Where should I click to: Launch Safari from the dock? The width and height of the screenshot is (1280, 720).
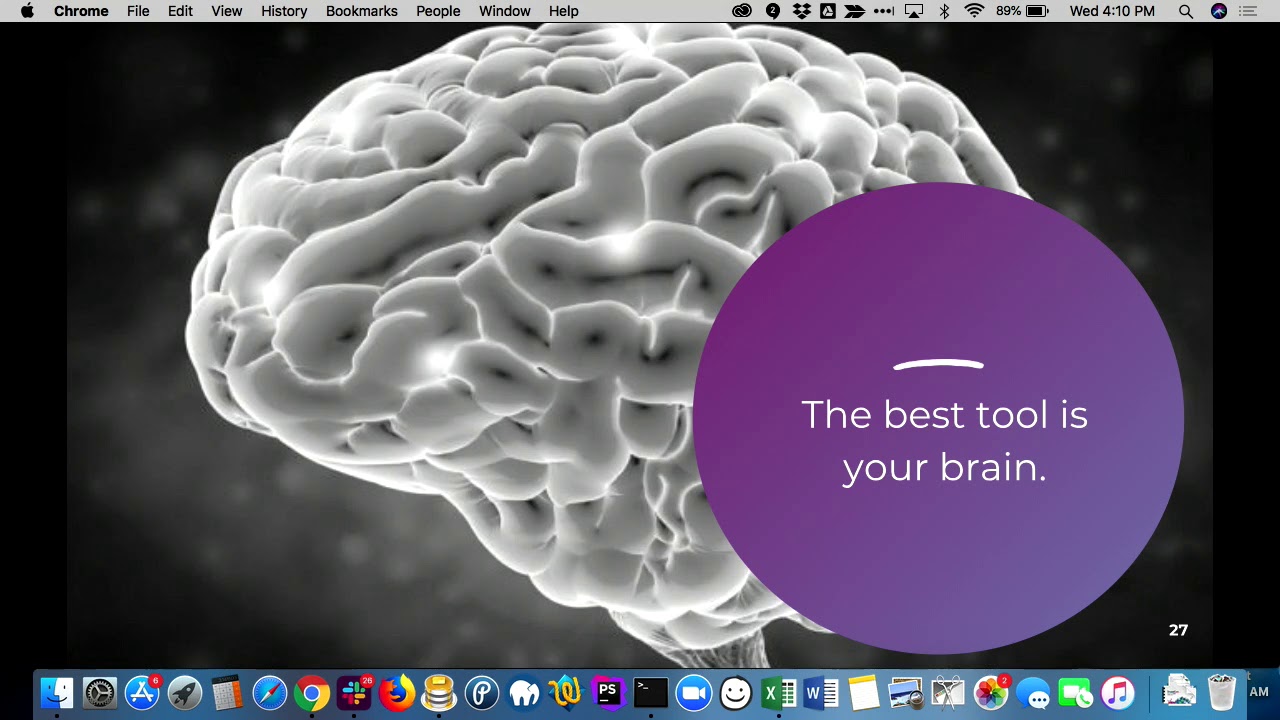[270, 692]
